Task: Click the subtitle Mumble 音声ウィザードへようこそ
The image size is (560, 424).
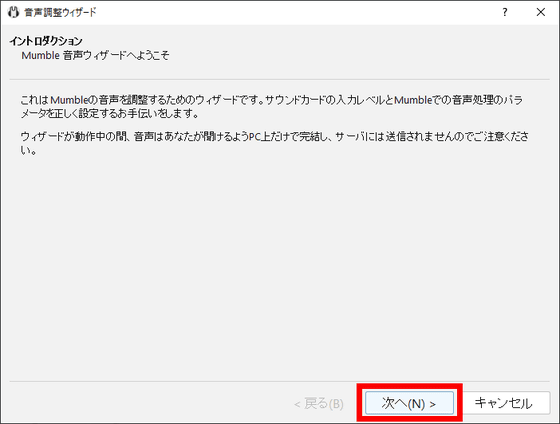Action: pyautogui.click(x=95, y=56)
